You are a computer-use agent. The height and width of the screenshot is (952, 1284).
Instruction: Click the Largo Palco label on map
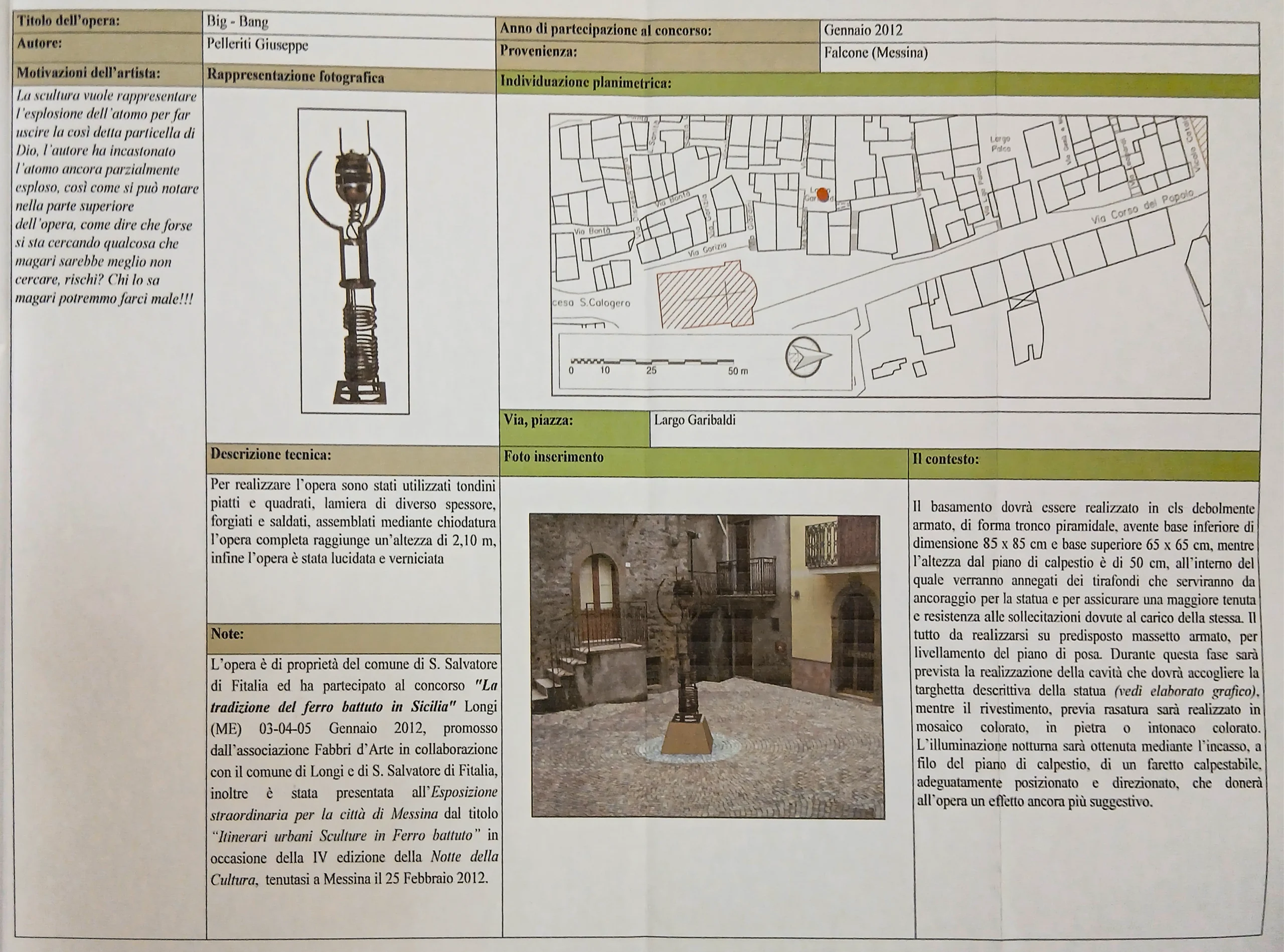coord(1000,143)
